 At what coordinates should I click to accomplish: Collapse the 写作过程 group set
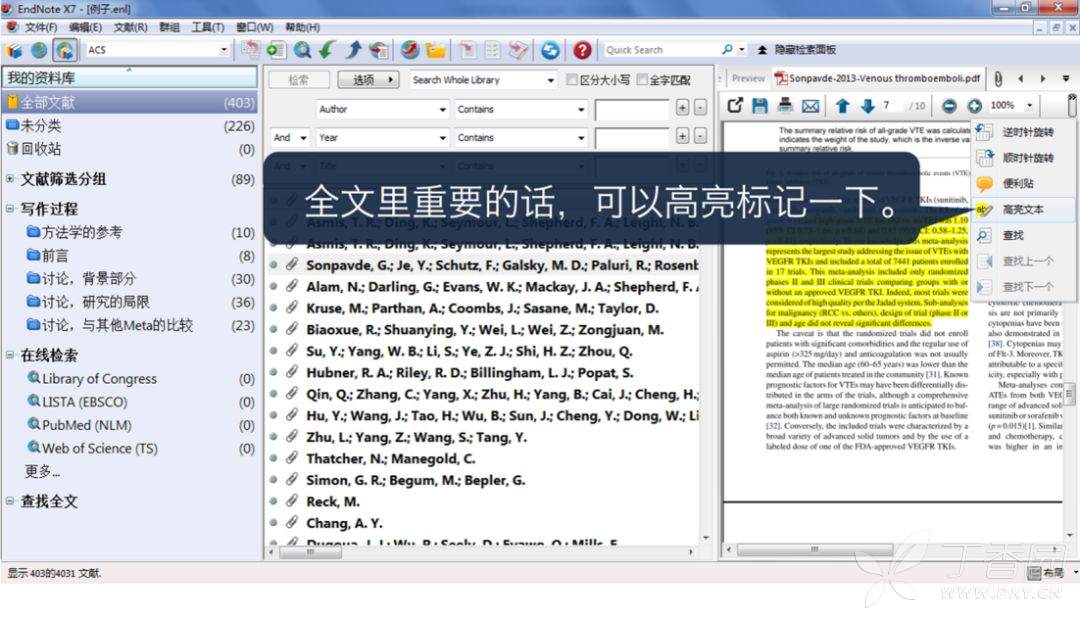(x=10, y=208)
